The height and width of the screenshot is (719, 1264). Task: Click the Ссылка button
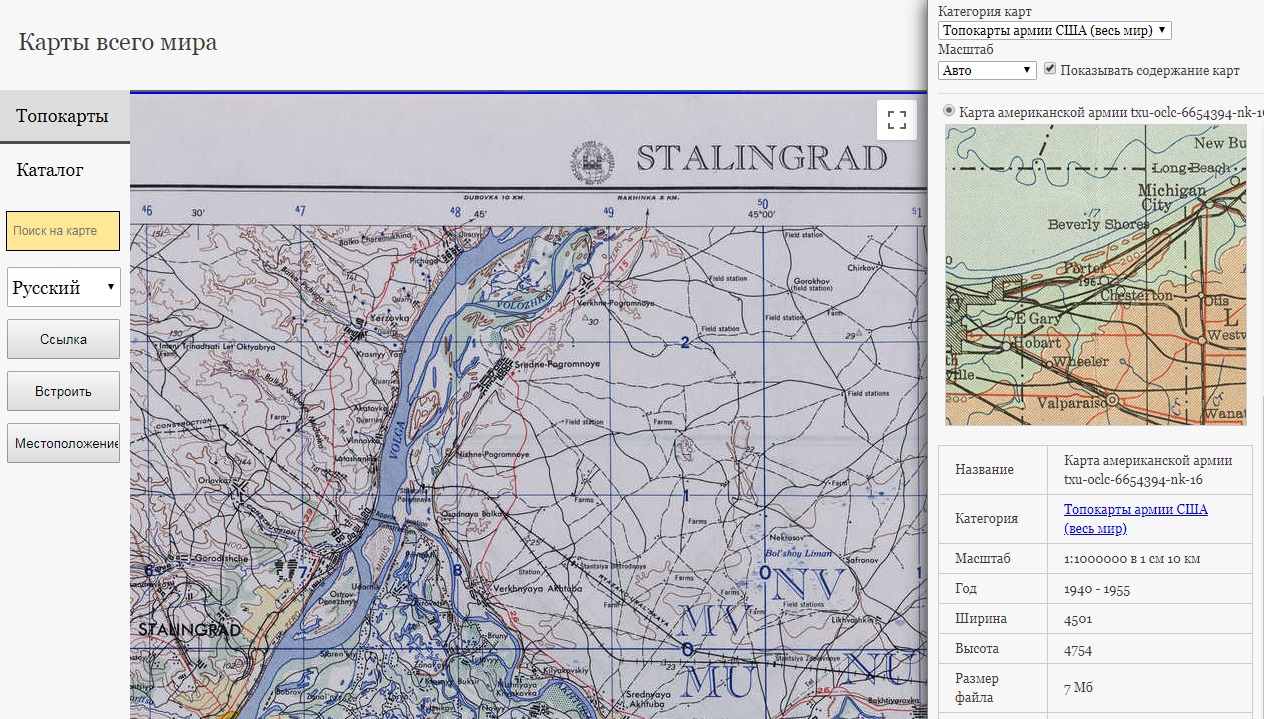pos(63,339)
